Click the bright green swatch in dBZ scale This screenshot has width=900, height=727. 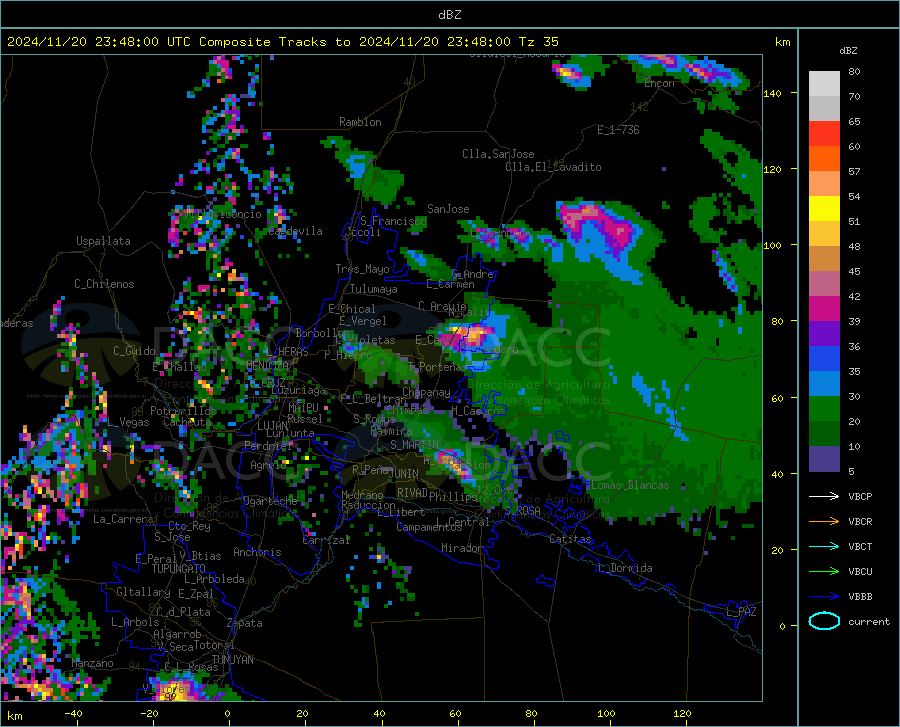(824, 409)
